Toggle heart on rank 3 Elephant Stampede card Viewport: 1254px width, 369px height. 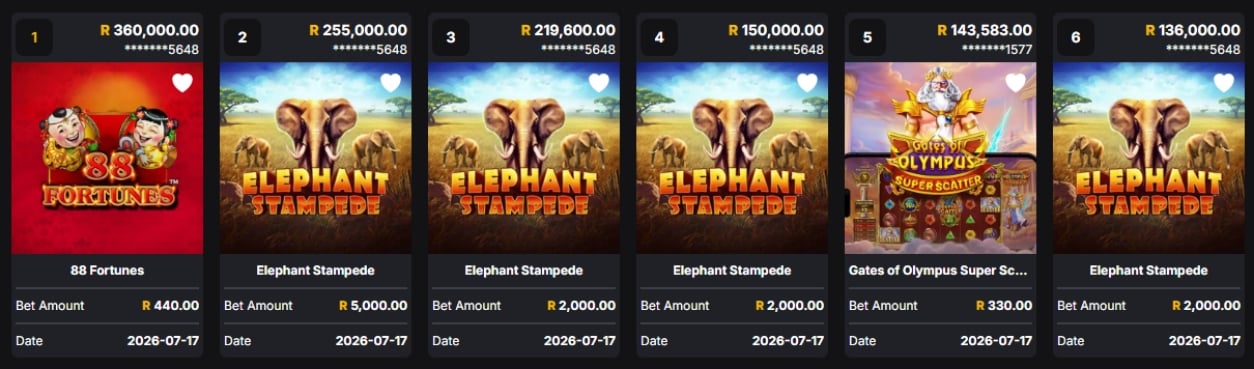pos(598,83)
